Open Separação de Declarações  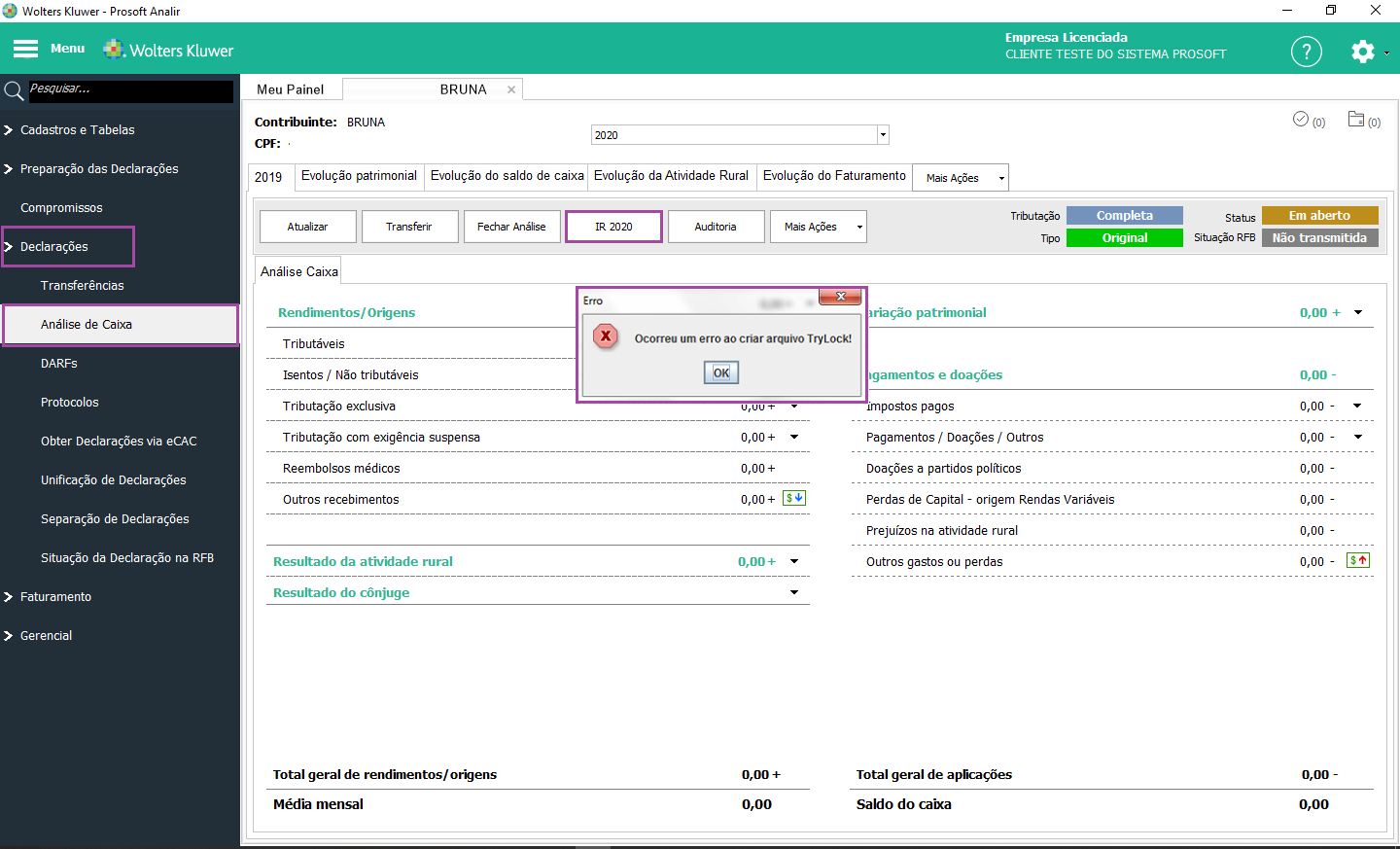pos(115,519)
